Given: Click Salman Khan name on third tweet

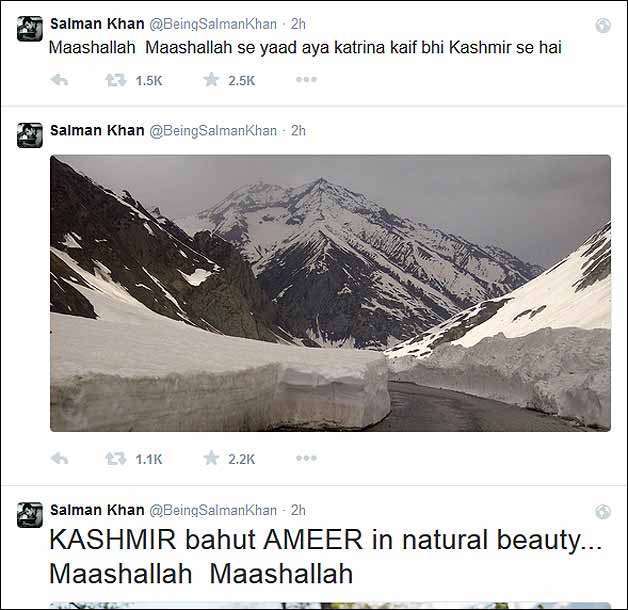Looking at the screenshot, I should pos(97,510).
